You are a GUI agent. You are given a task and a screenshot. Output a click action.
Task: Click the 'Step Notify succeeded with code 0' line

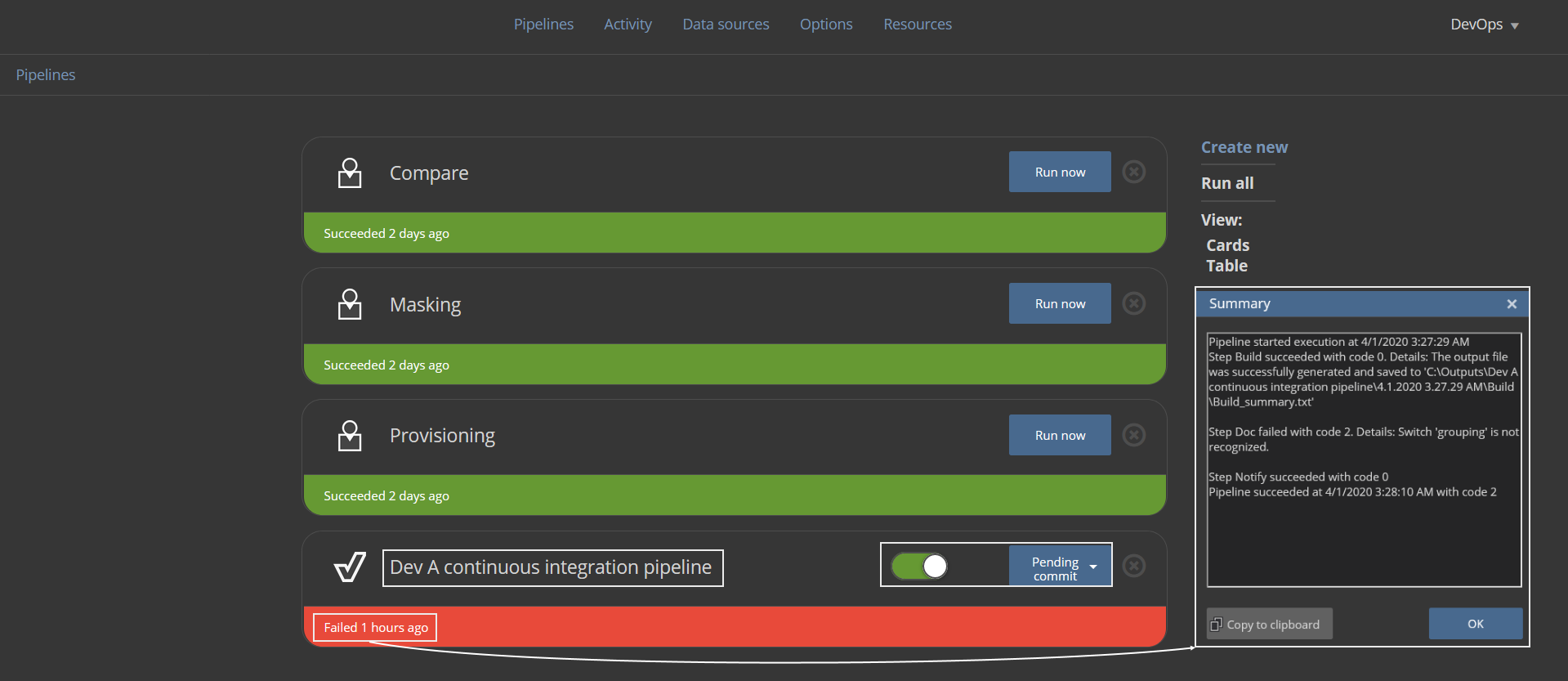point(1298,477)
